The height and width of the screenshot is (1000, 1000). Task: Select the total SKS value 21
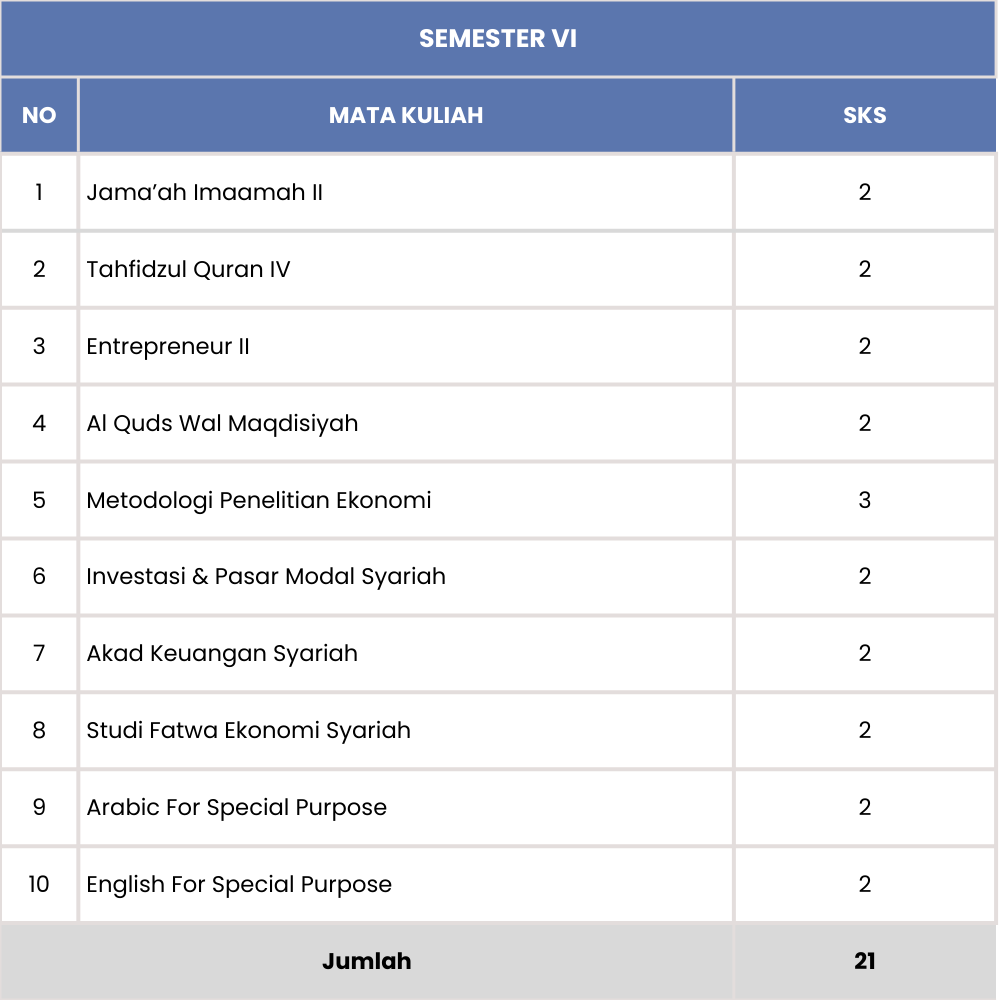864,961
